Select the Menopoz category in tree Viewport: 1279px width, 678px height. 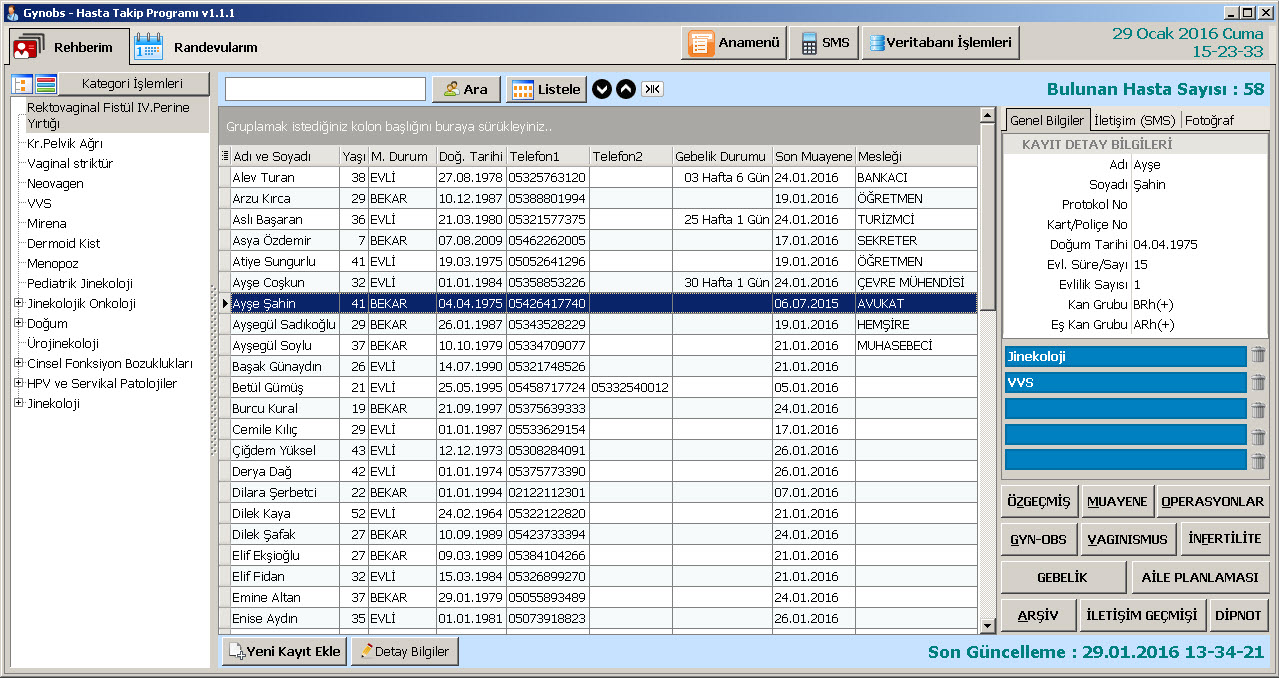(55, 264)
